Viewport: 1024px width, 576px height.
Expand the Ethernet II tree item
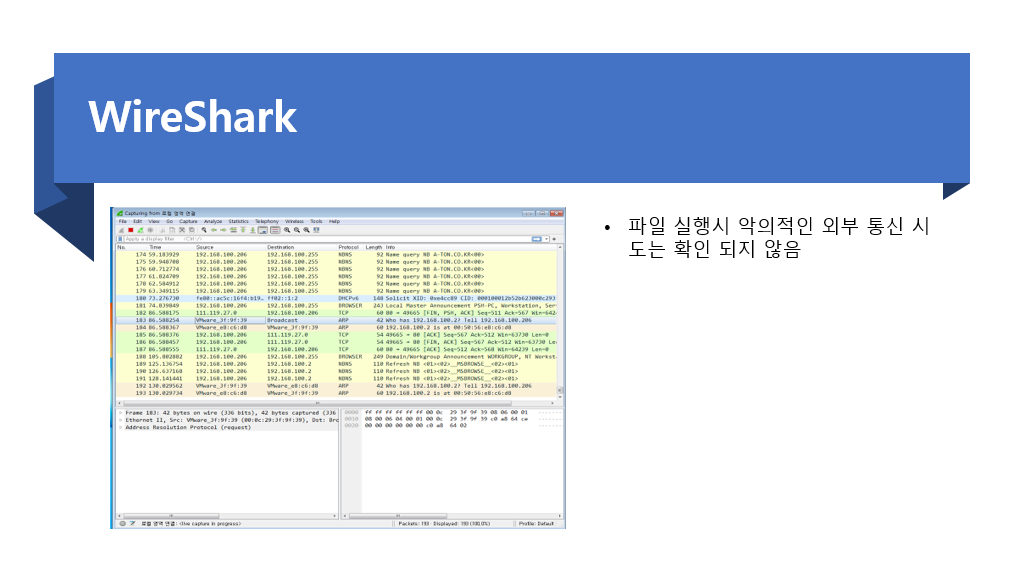pos(121,420)
